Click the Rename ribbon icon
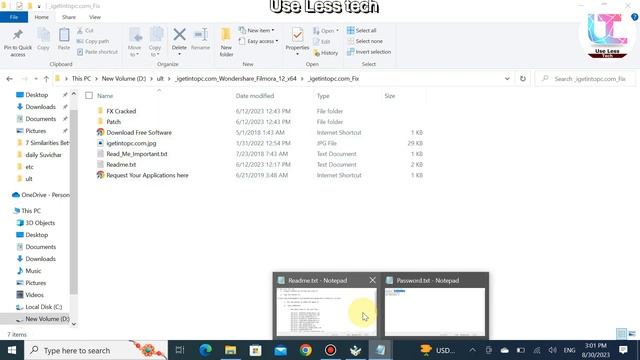 pos(200,40)
